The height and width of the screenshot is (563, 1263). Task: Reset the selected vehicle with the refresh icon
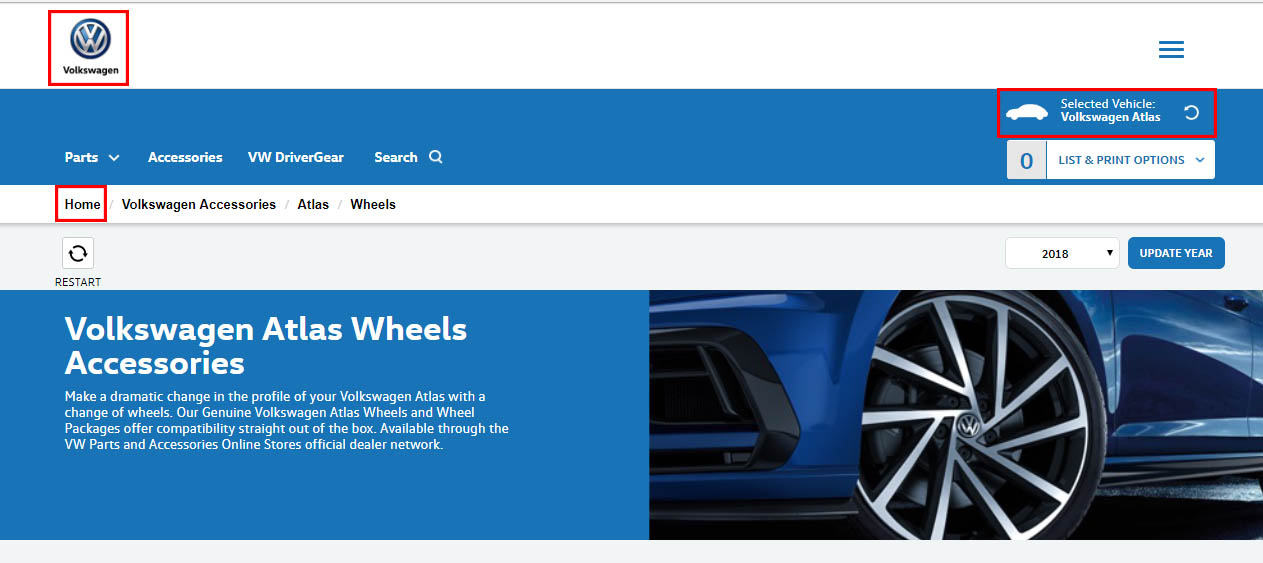click(x=1191, y=112)
